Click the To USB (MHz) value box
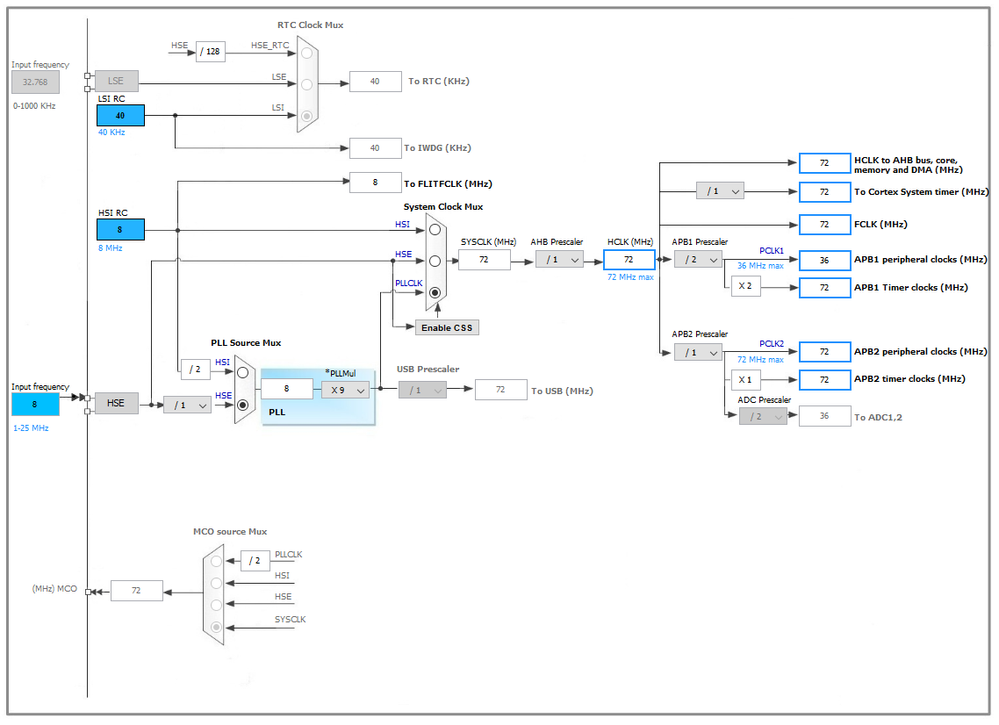999x725 pixels. tap(501, 389)
